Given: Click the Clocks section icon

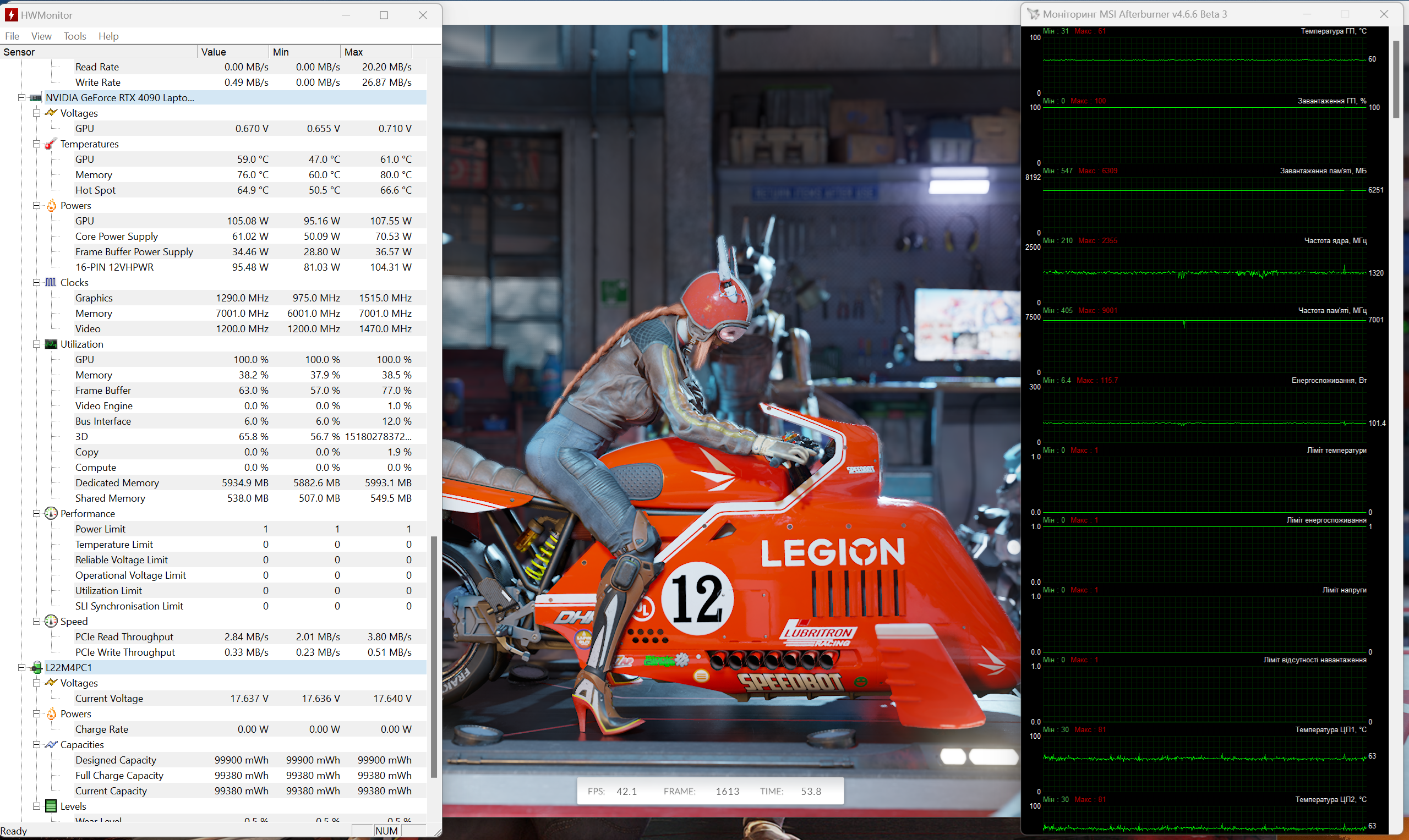Looking at the screenshot, I should tap(51, 282).
